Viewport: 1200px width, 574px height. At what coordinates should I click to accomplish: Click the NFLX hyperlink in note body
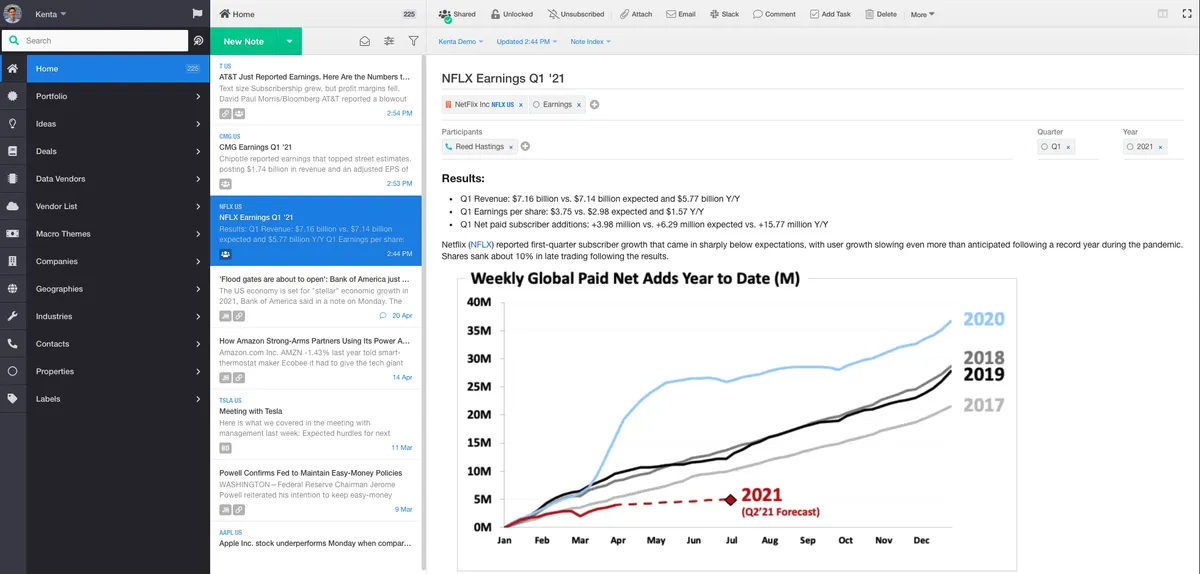pyautogui.click(x=482, y=244)
